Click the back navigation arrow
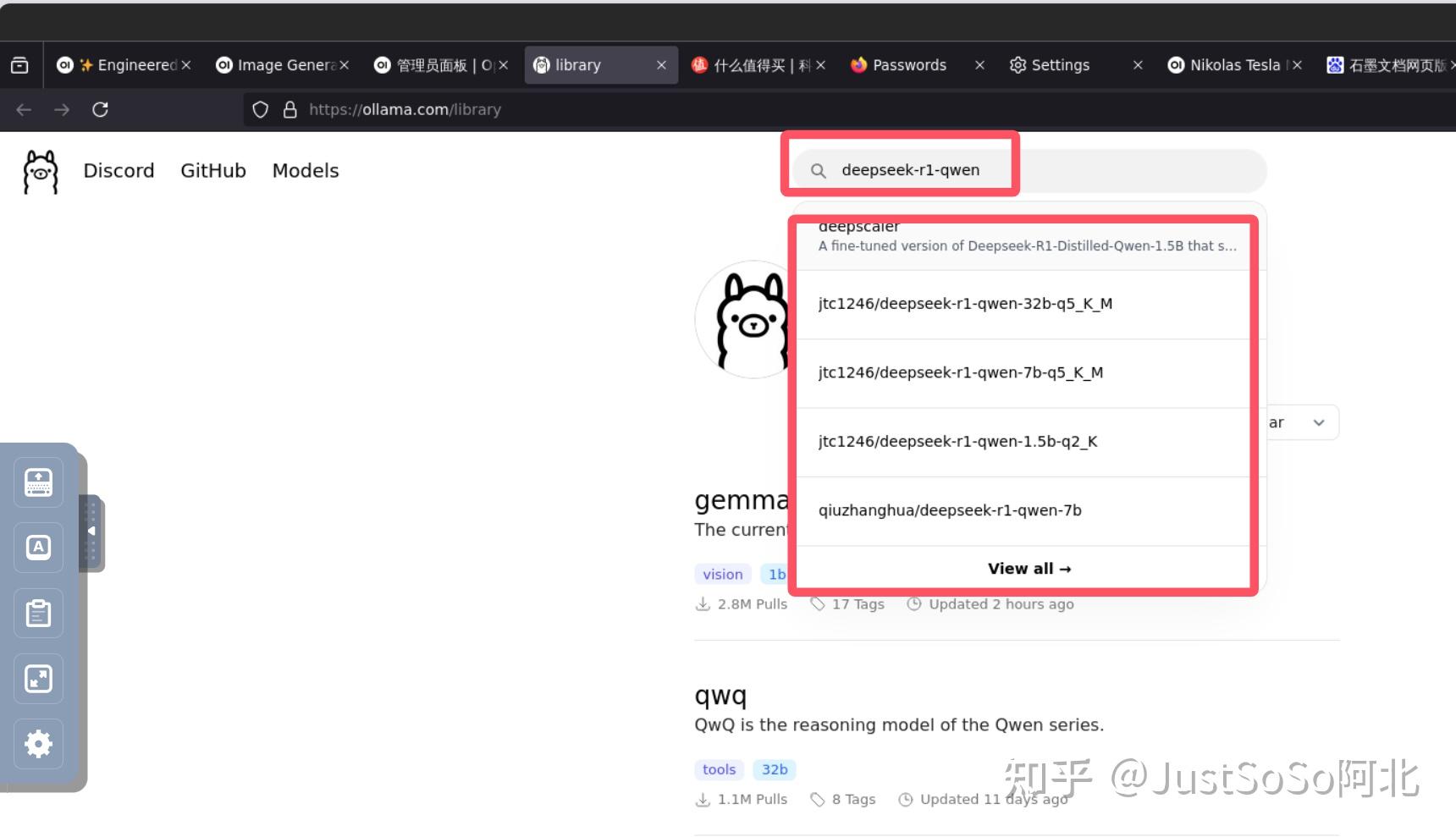 [x=23, y=109]
